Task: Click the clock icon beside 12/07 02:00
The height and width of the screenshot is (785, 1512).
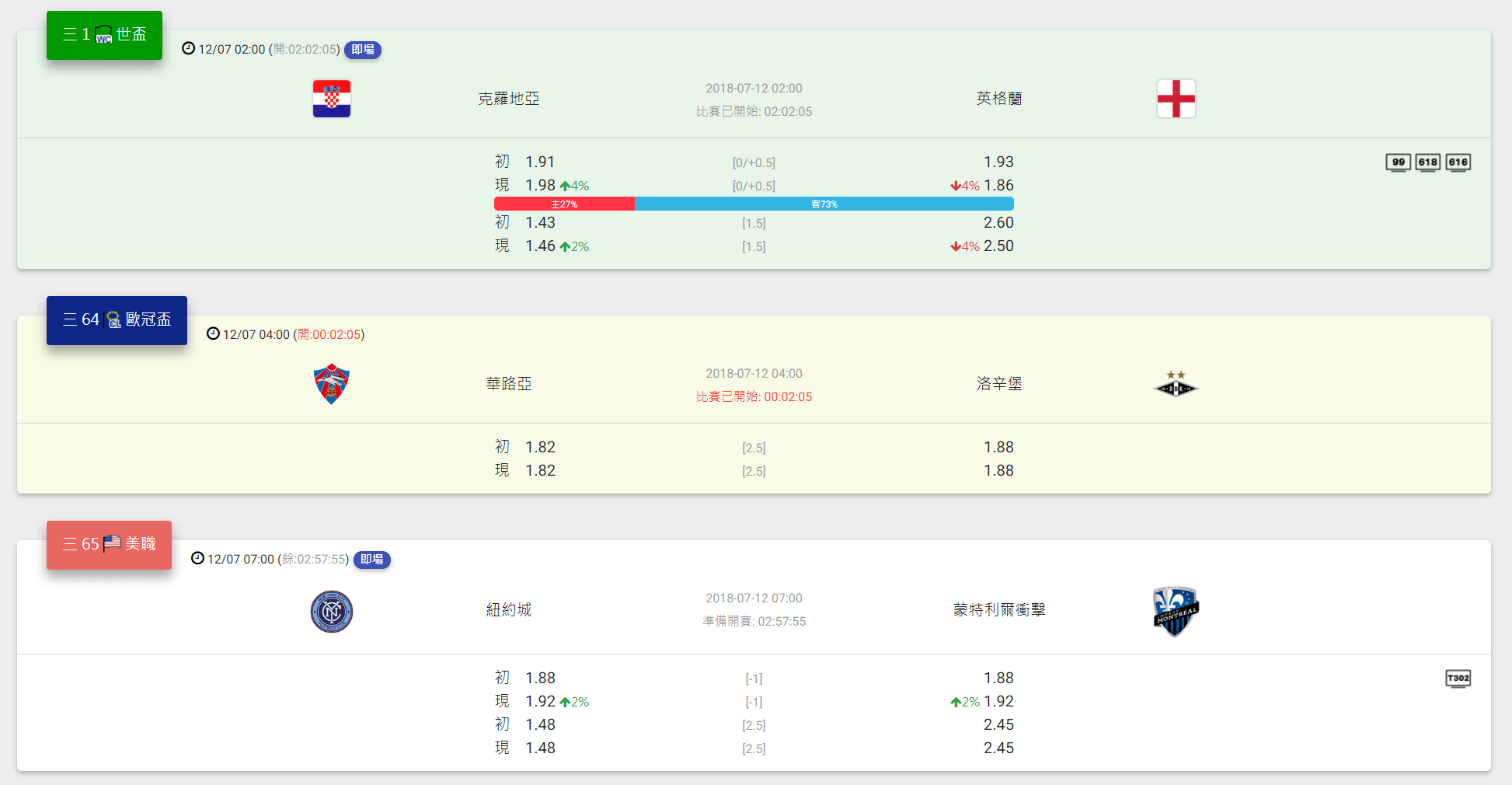Action: 188,48
